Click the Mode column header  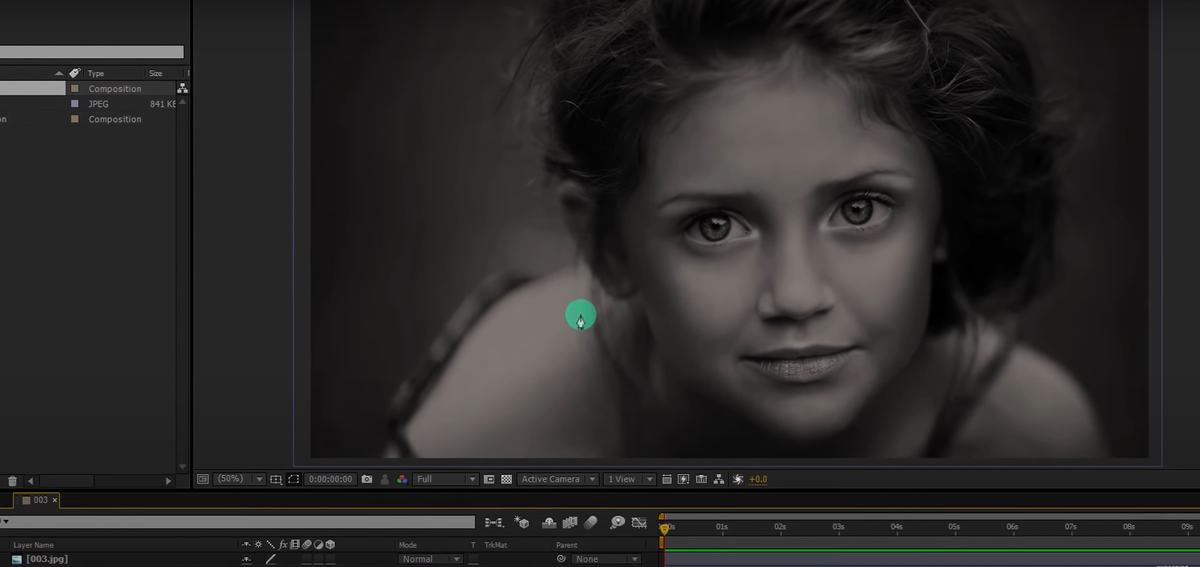[408, 545]
